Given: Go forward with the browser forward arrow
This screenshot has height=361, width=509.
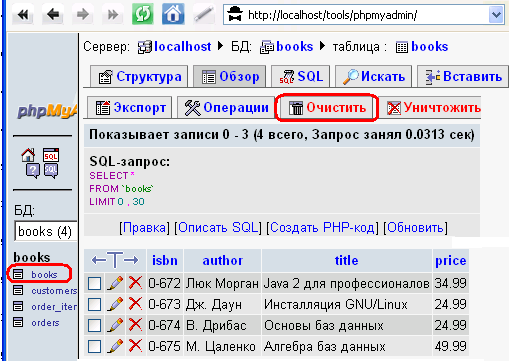Looking at the screenshot, I should (83, 14).
